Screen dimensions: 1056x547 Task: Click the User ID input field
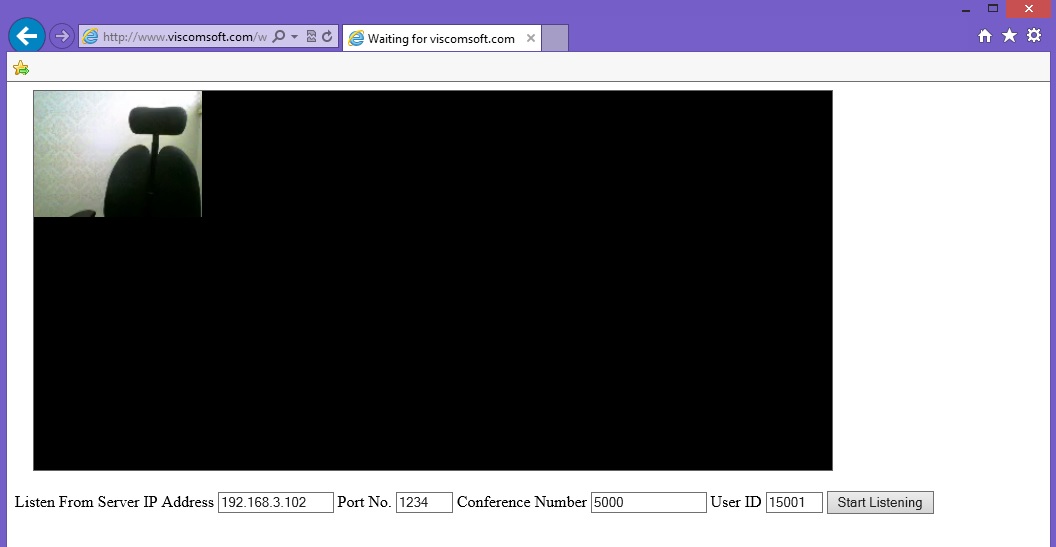click(x=794, y=502)
